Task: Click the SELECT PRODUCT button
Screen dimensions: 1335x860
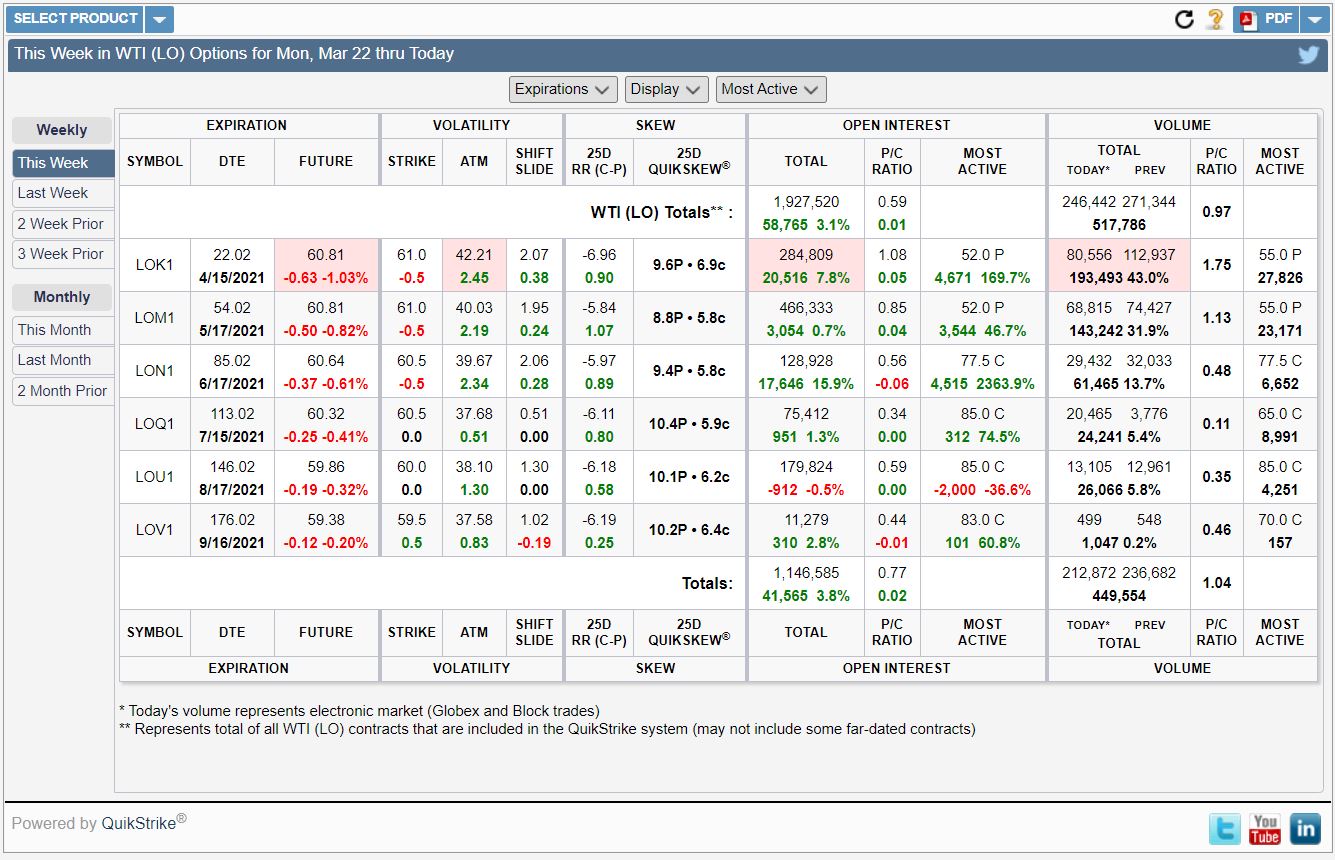Action: pos(75,19)
